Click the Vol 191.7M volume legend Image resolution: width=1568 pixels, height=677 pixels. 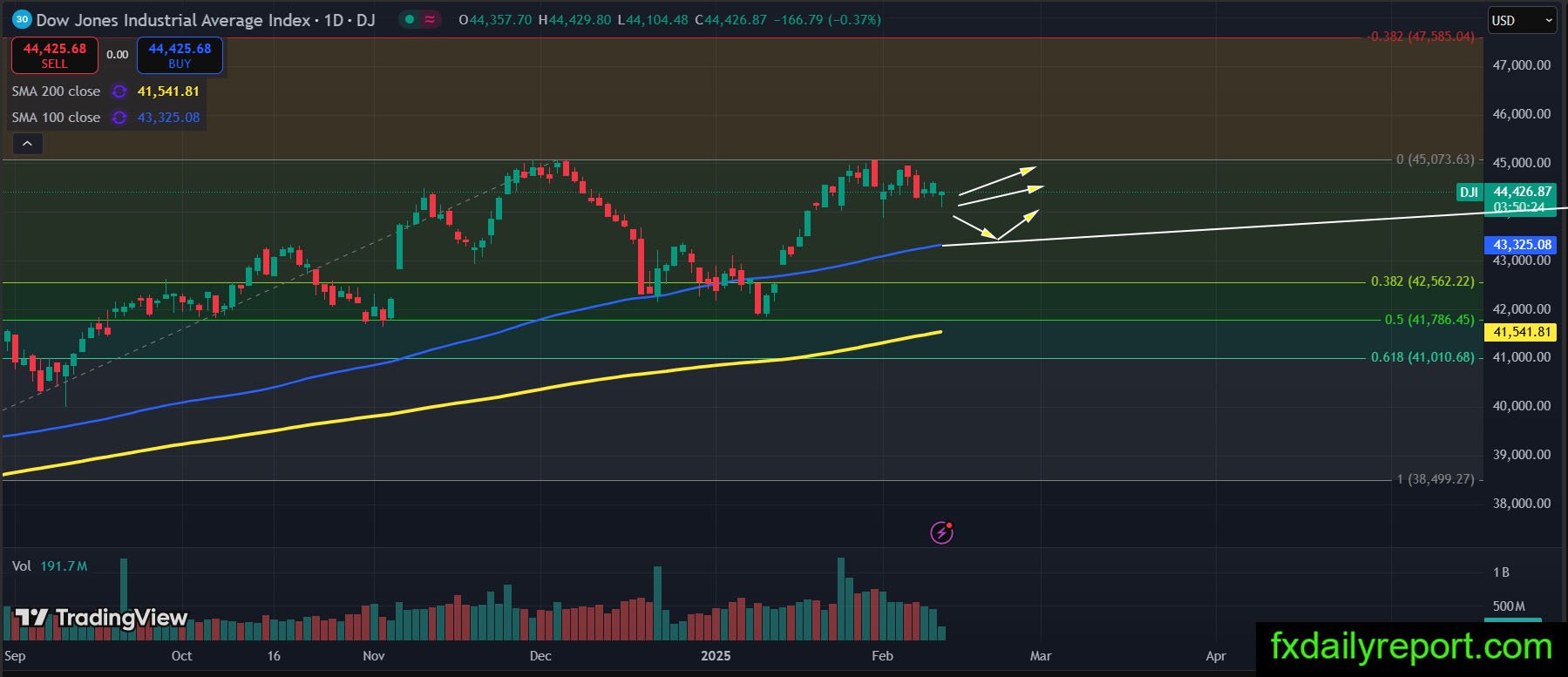point(50,566)
